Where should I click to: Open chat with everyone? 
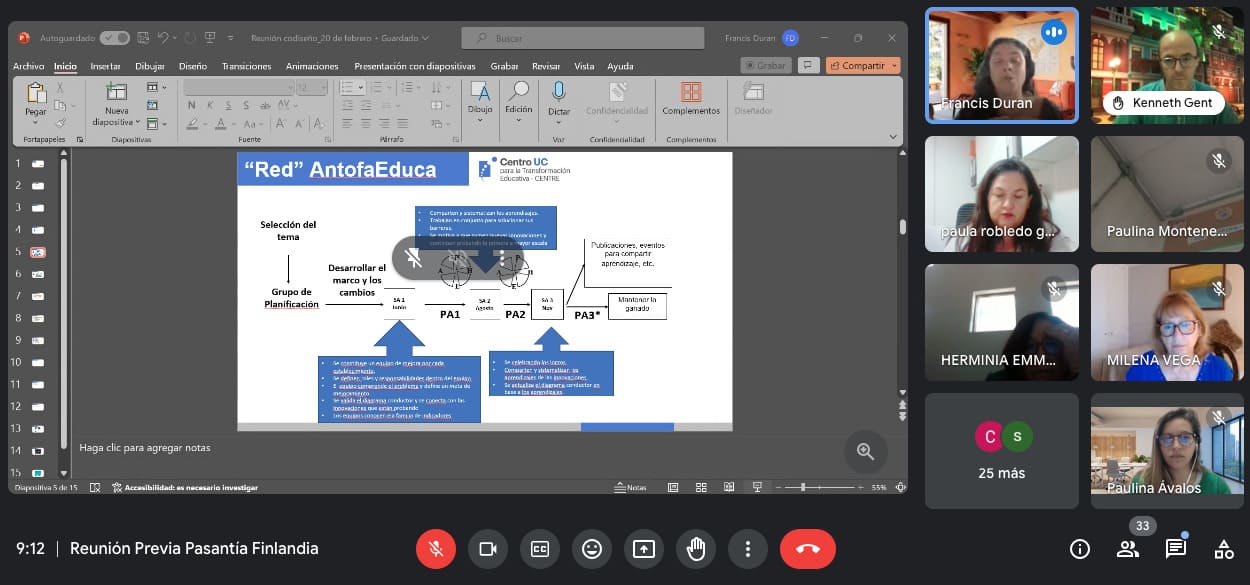click(x=1176, y=549)
